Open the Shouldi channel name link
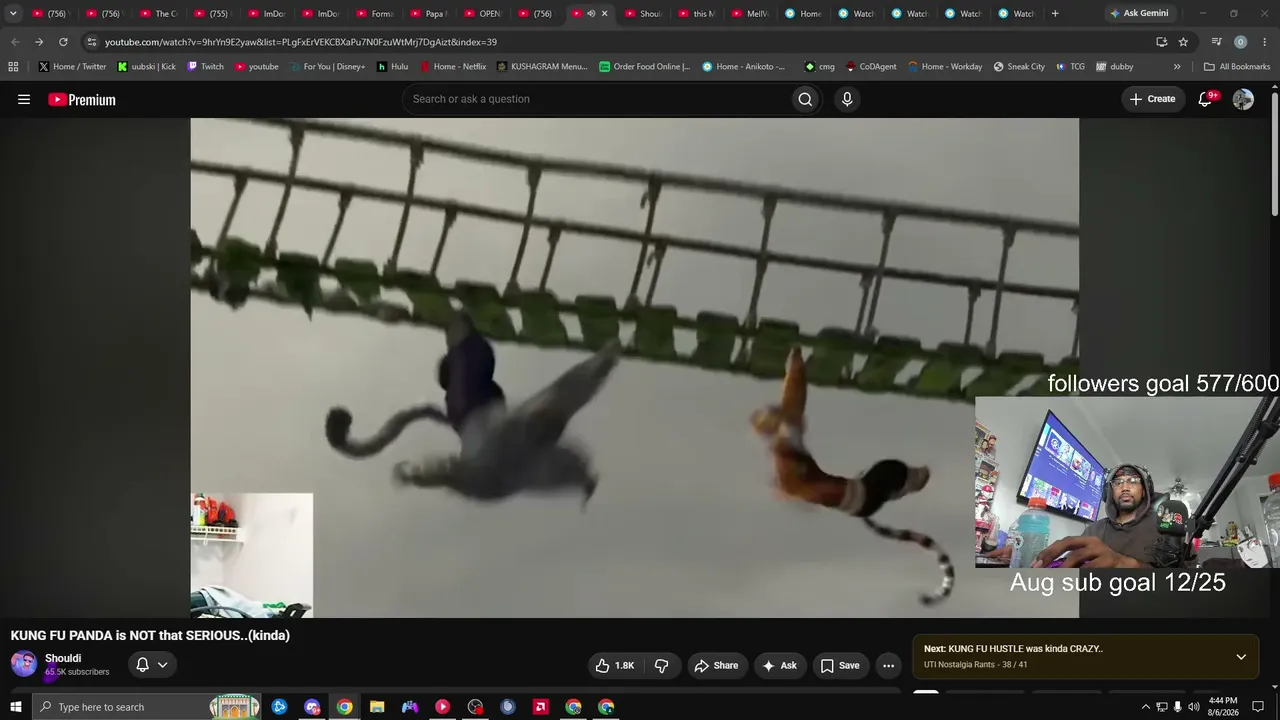1280x720 pixels. point(63,658)
